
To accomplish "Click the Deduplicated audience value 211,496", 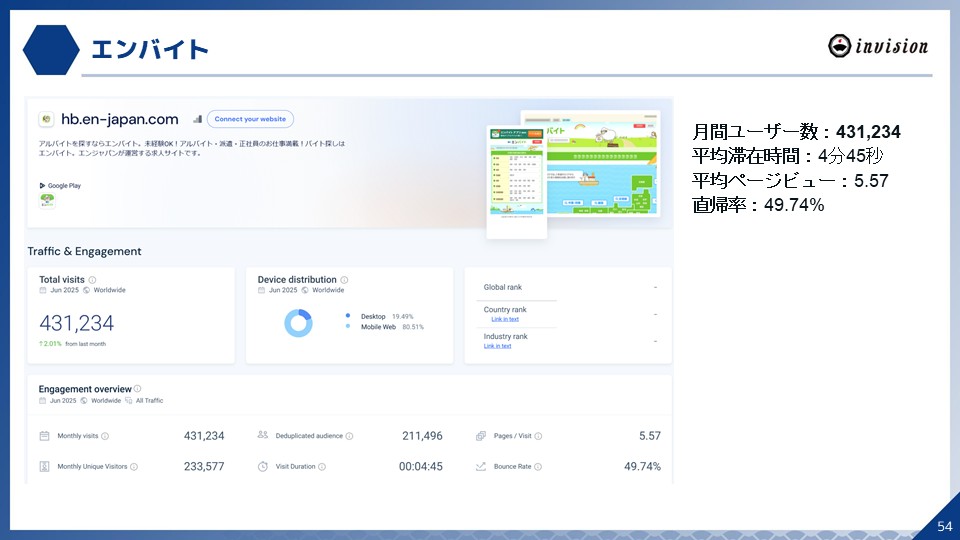I will pyautogui.click(x=422, y=436).
